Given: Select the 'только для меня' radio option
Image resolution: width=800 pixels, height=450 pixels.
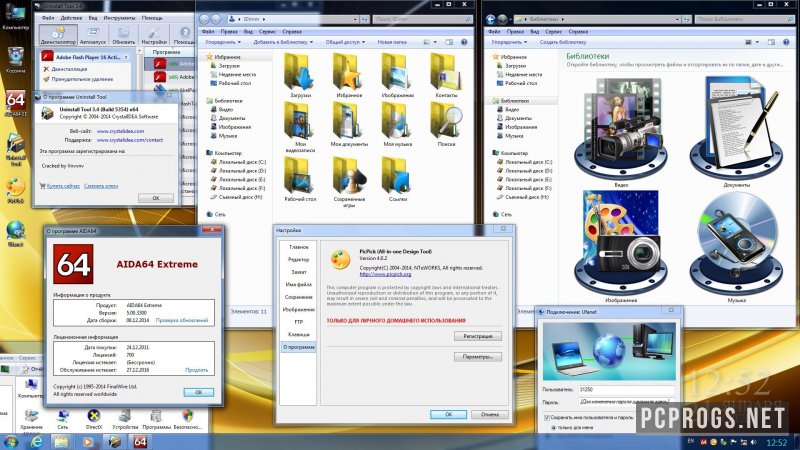Looking at the screenshot, I should (554, 428).
